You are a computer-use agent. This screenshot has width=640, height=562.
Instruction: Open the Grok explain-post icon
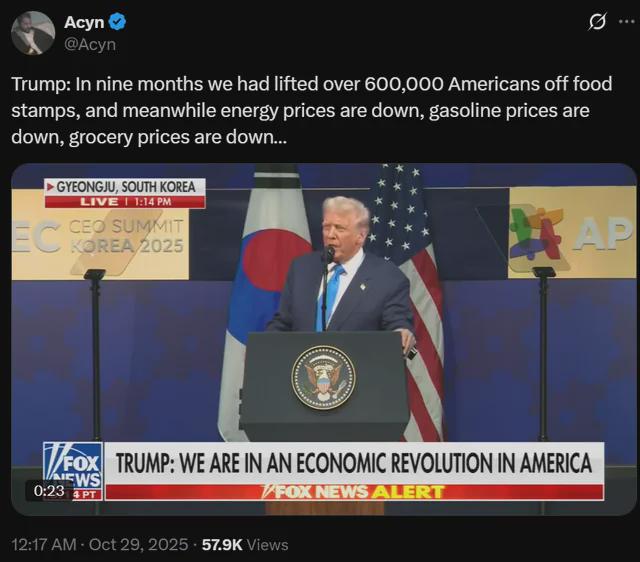tap(597, 22)
